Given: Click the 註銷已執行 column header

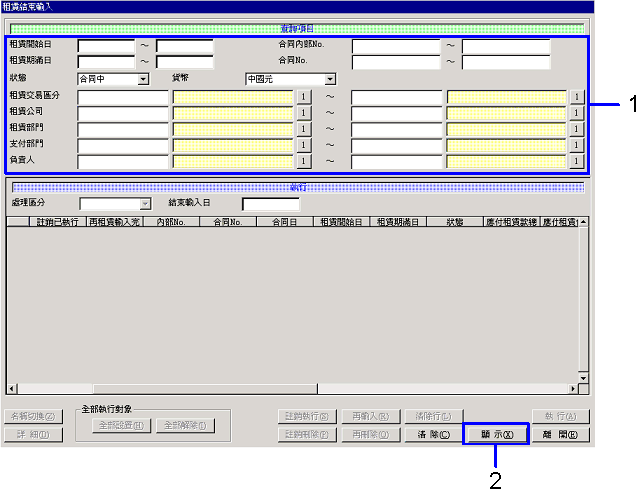Looking at the screenshot, I should (58, 222).
